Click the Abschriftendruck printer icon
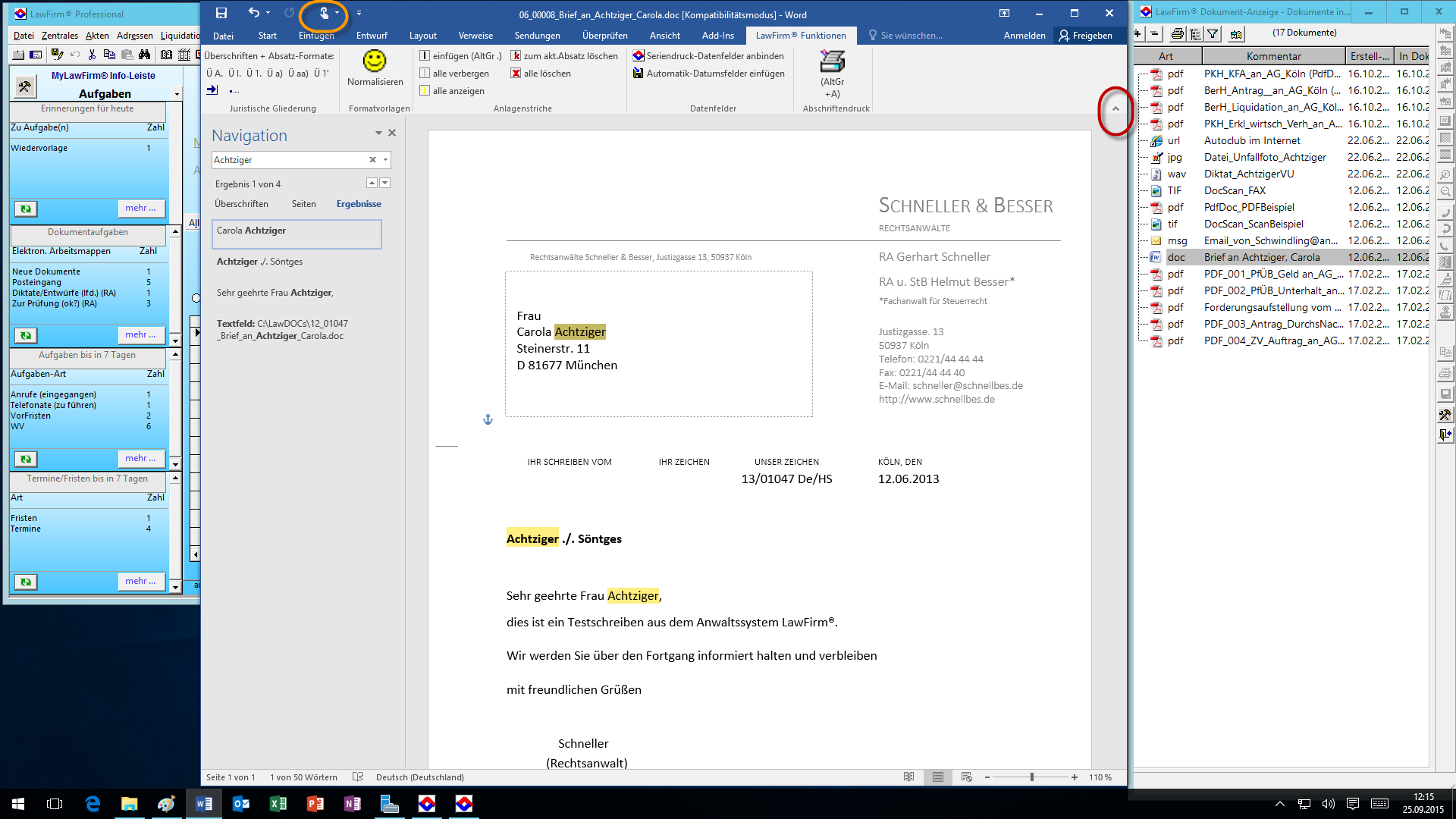 point(832,61)
